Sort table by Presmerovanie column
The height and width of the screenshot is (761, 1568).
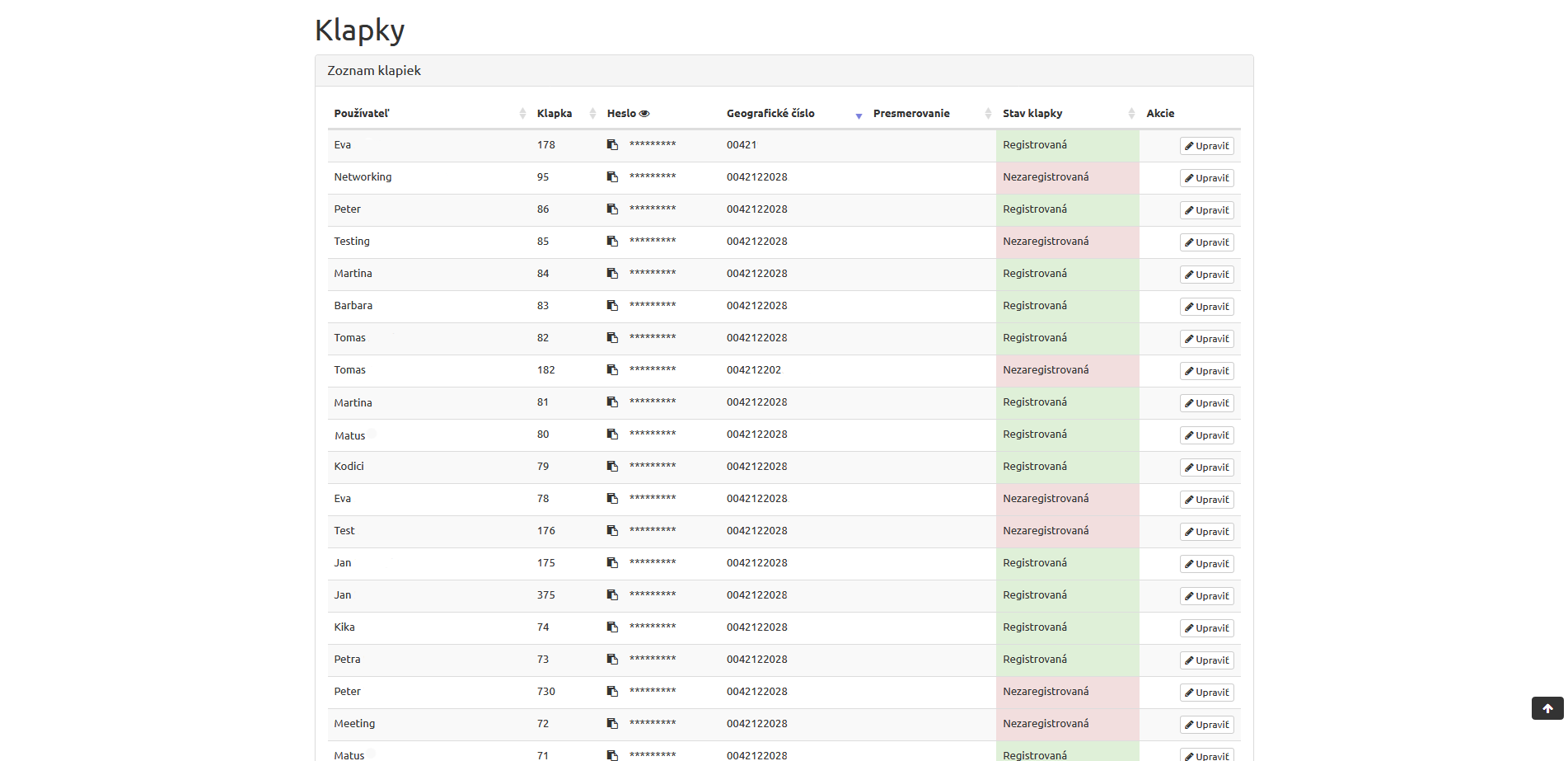[931, 114]
